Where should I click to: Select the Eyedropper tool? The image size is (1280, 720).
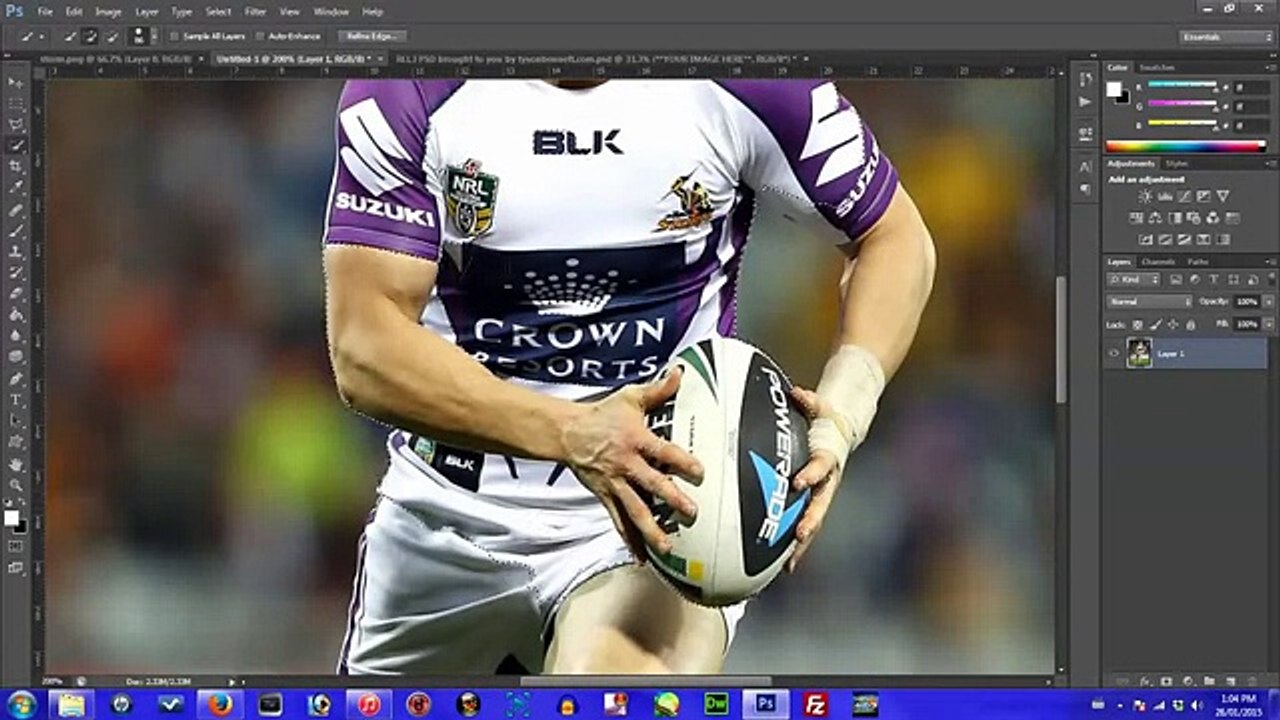16,187
